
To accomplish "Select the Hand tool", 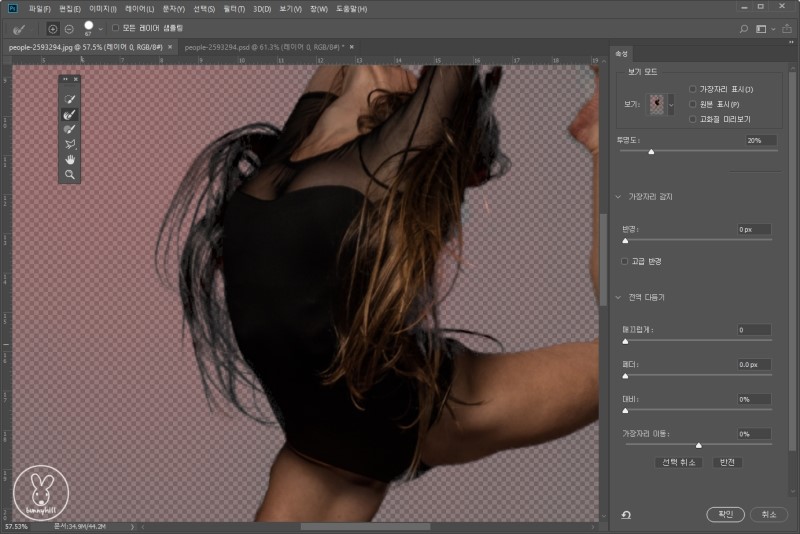I will [70, 159].
